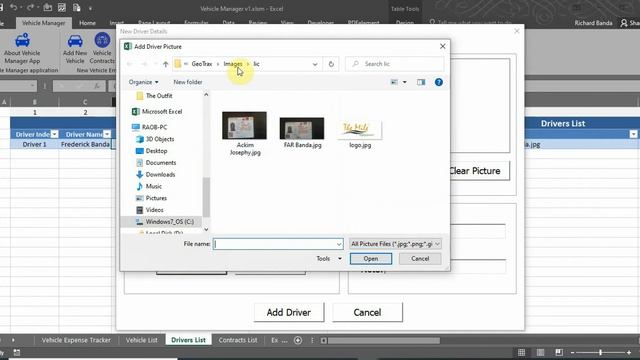640x360 pixels.
Task: Switch to Vehicle Expense Tracker sheet
Action: pyautogui.click(x=76, y=340)
